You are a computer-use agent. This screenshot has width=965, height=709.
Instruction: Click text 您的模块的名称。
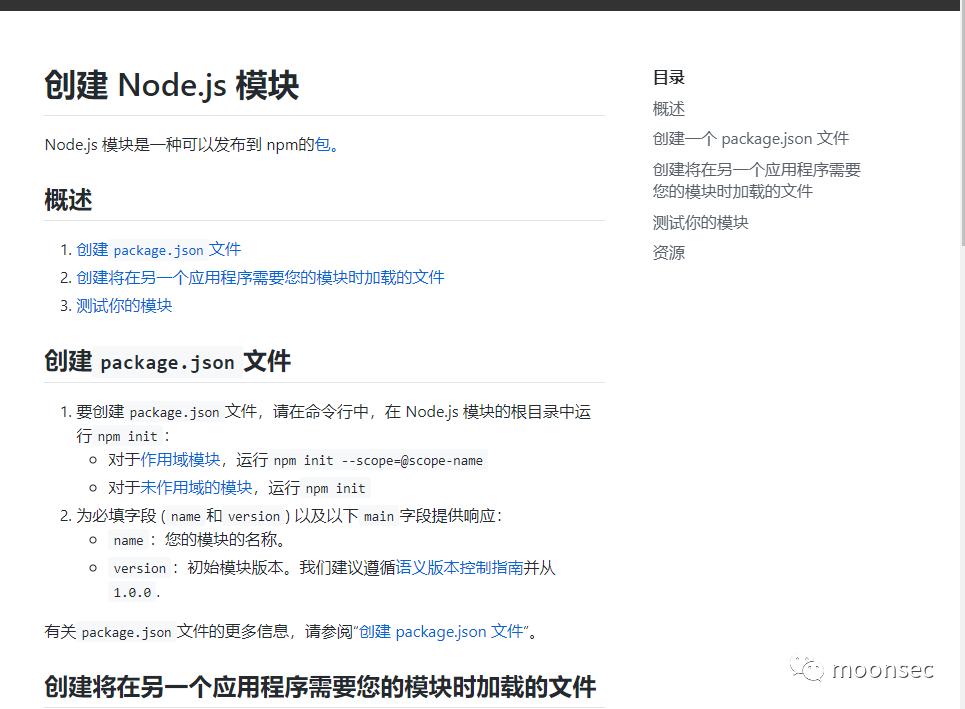click(x=225, y=540)
